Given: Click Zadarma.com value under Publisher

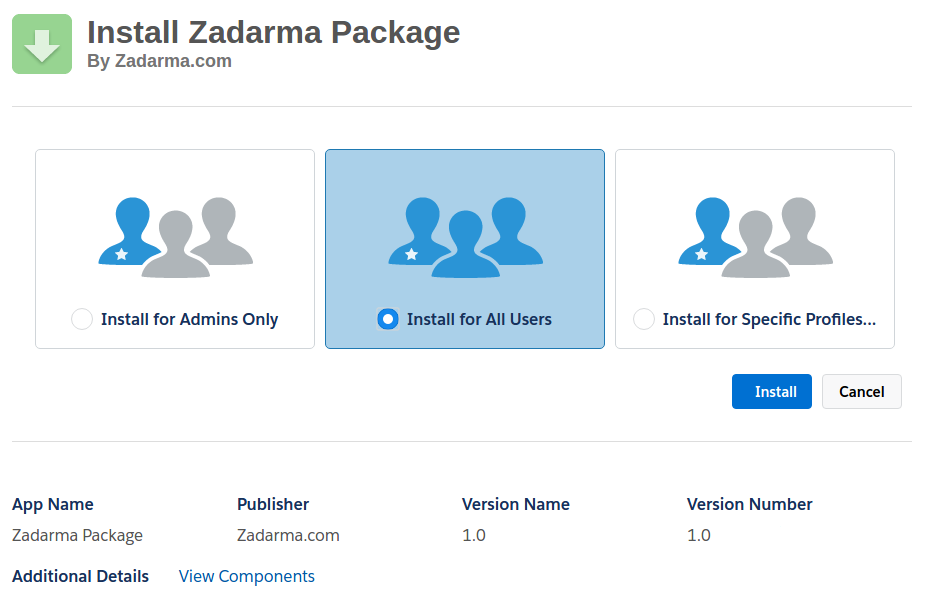Looking at the screenshot, I should pyautogui.click(x=288, y=535).
